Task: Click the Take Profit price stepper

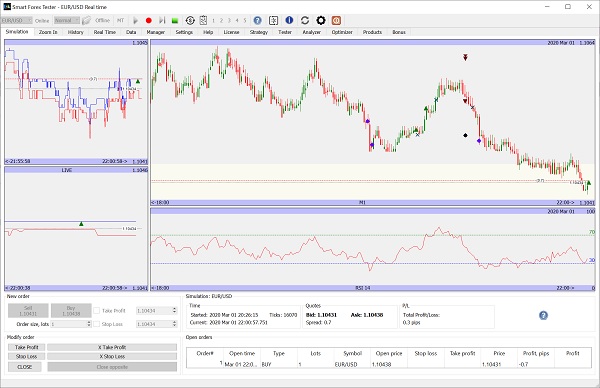Action: (174, 311)
